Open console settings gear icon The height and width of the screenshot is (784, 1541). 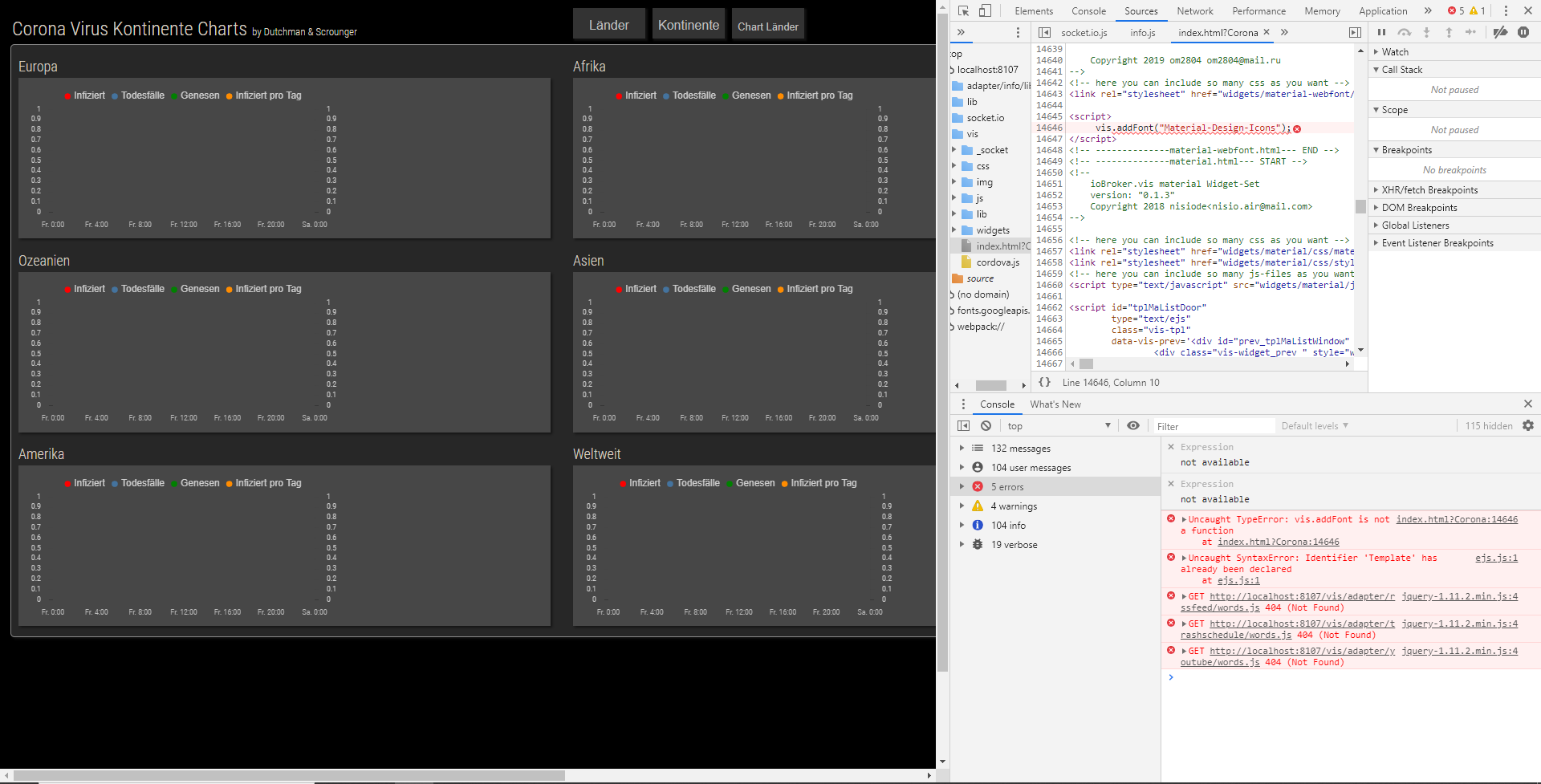point(1528,425)
